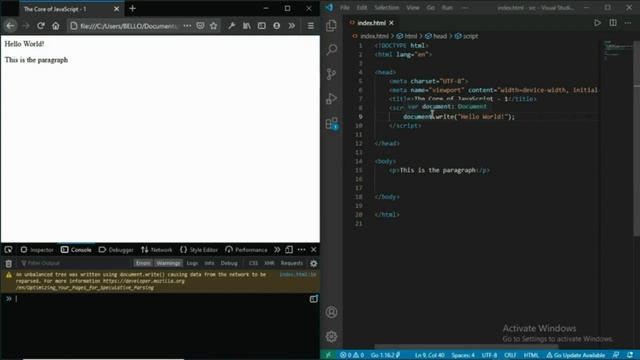This screenshot has width=640, height=360.
Task: Toggle XHR filter in console
Action: 269,263
